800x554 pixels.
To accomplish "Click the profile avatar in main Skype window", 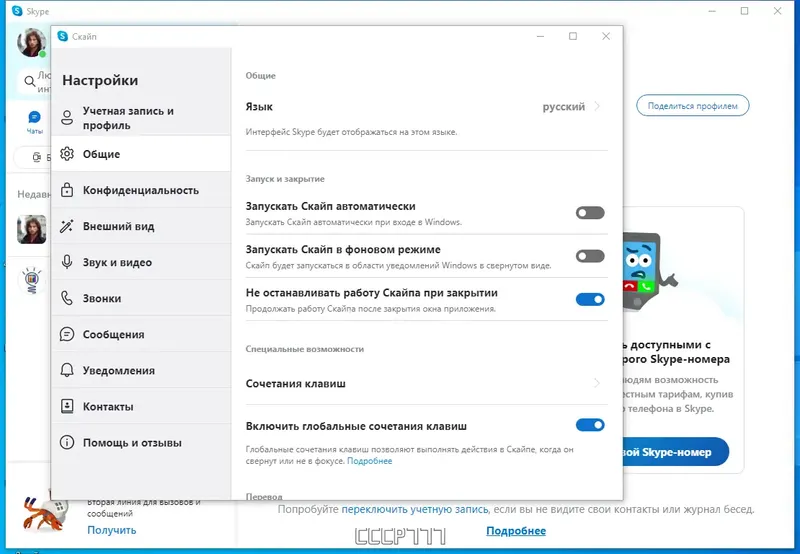I will (x=32, y=42).
